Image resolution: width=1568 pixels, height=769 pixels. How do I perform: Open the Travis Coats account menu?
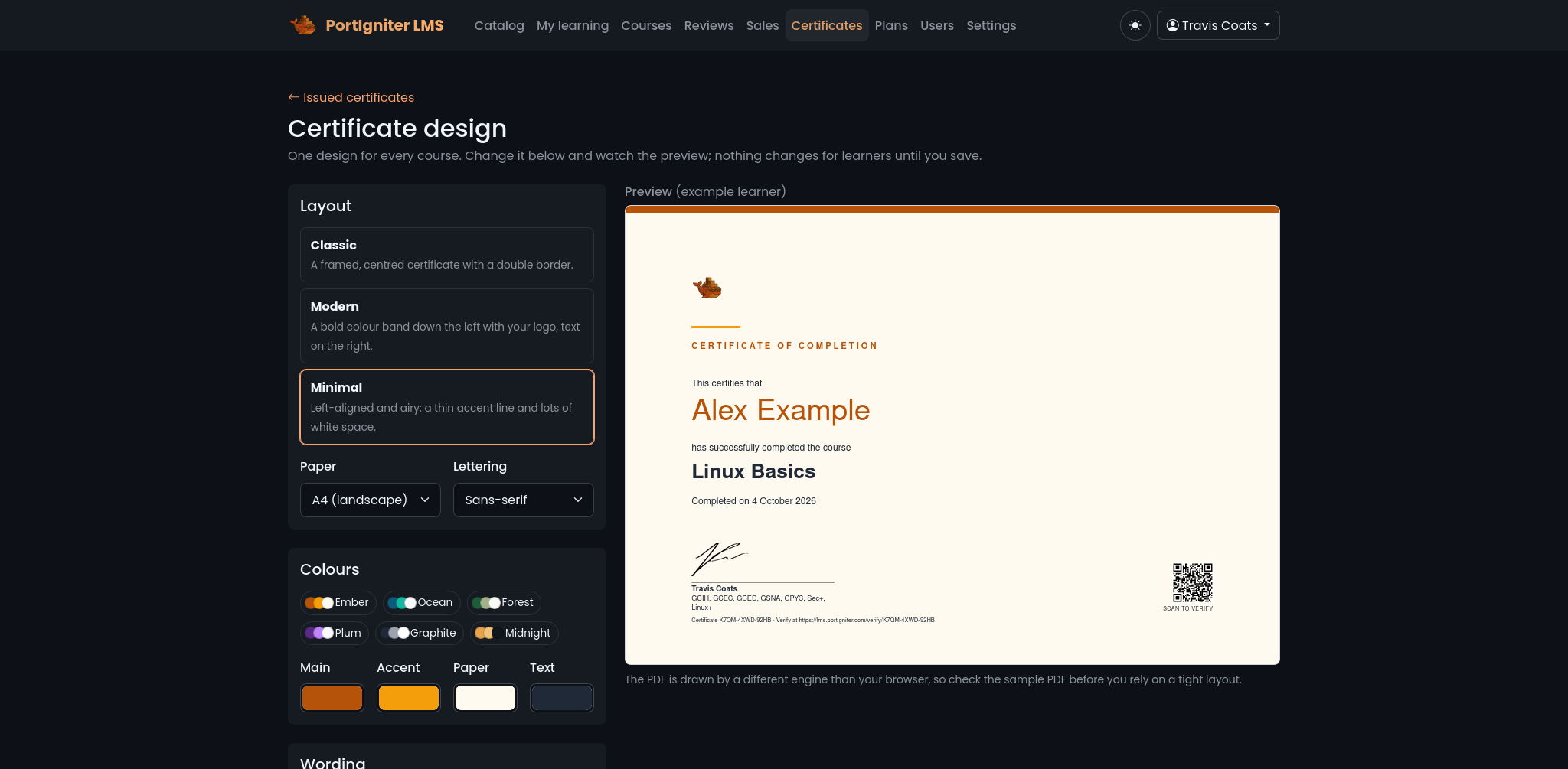click(1218, 25)
